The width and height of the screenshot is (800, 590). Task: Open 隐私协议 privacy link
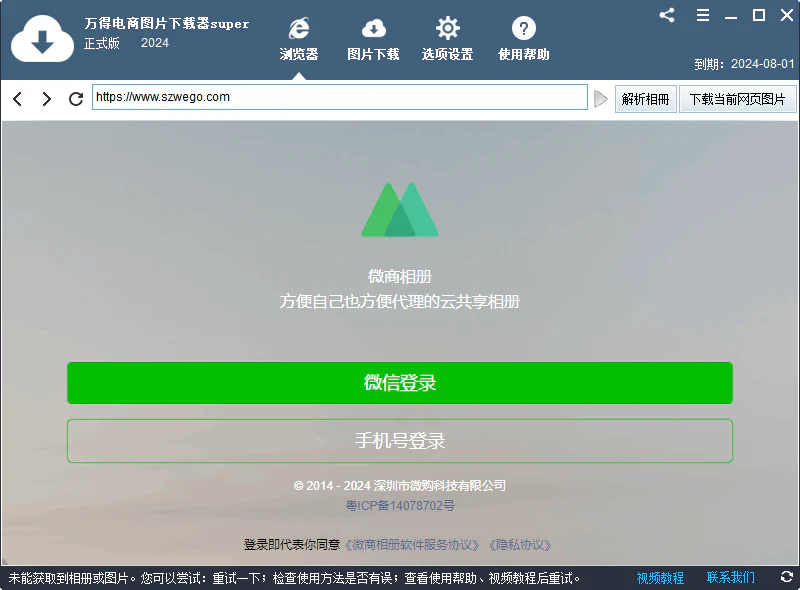coord(520,545)
